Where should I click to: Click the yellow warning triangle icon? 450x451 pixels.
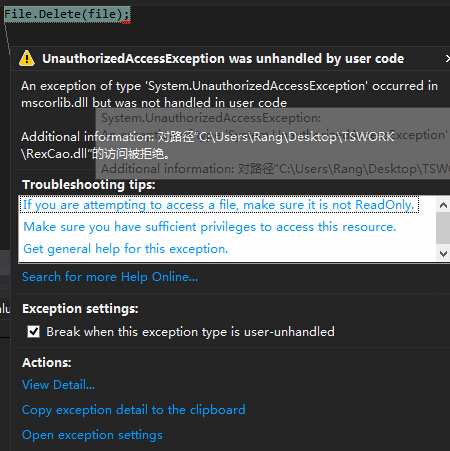coord(27,59)
